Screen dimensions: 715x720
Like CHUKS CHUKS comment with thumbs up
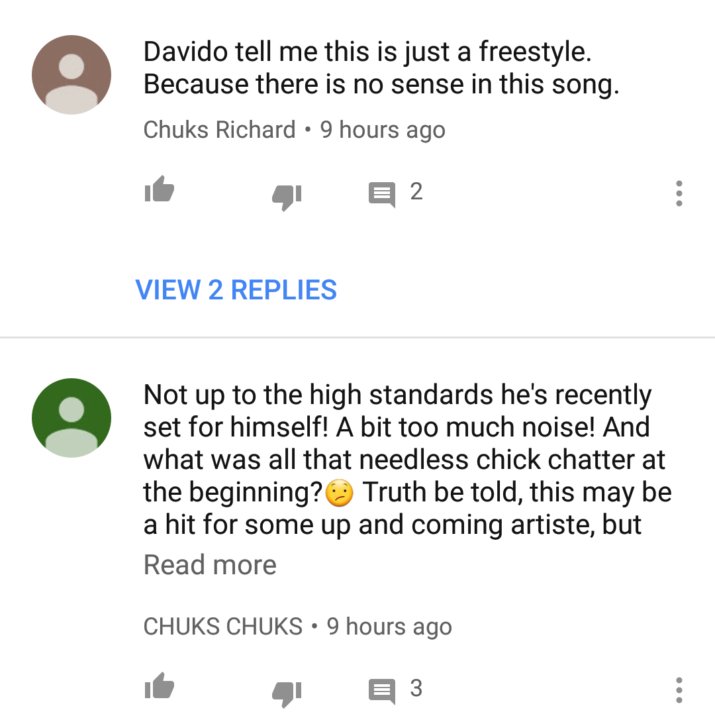[x=159, y=686]
